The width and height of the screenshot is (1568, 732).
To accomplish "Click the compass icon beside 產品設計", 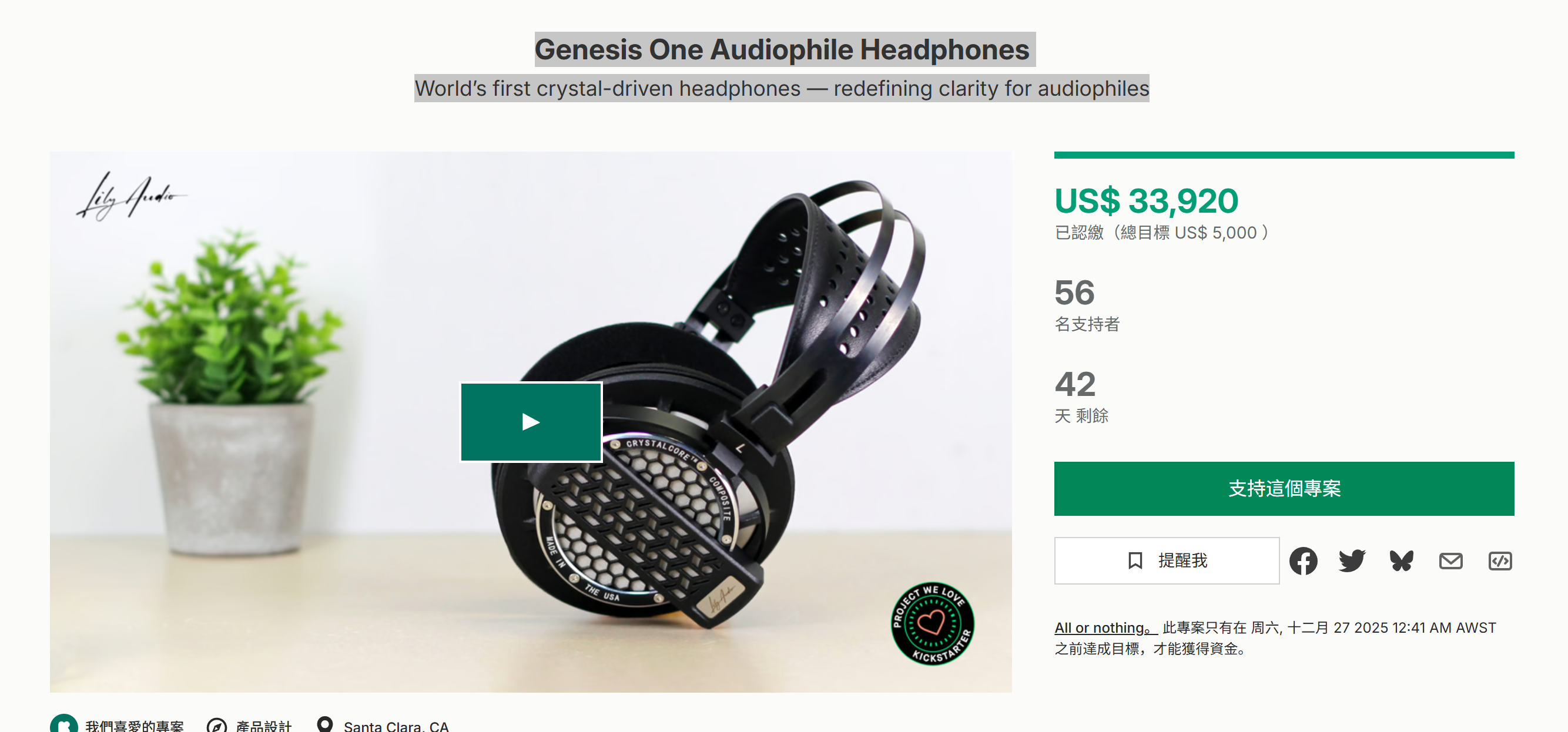I will click(x=217, y=726).
